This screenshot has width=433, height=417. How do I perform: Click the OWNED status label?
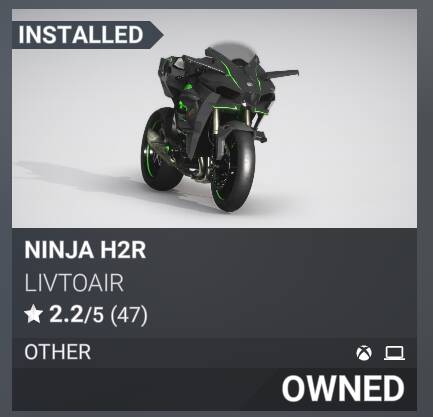click(x=343, y=389)
